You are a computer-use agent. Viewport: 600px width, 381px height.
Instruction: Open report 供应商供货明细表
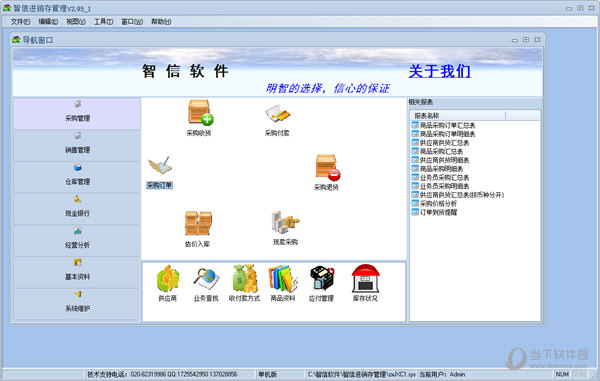pos(440,160)
